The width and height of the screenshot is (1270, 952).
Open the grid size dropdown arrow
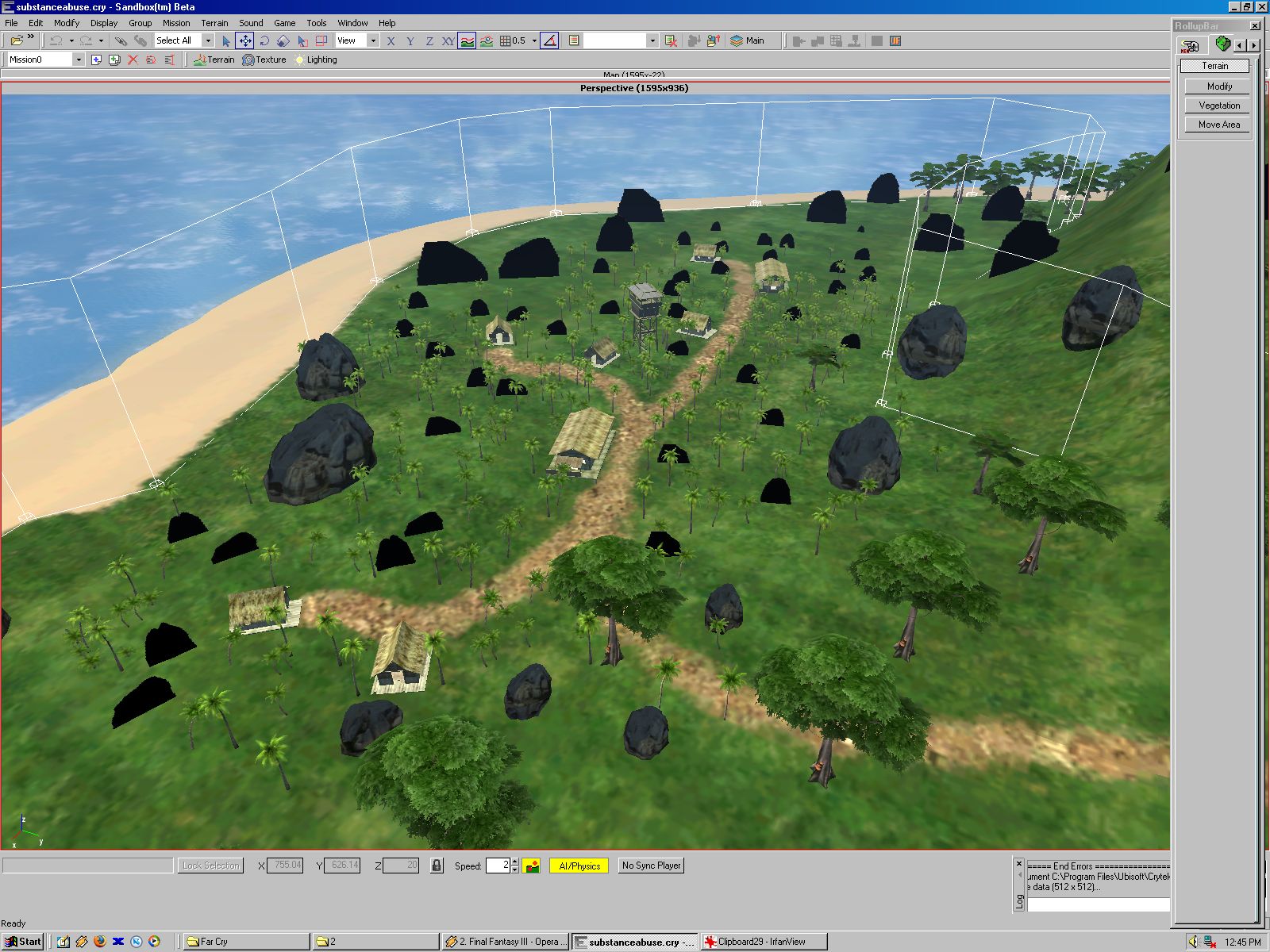[x=534, y=40]
